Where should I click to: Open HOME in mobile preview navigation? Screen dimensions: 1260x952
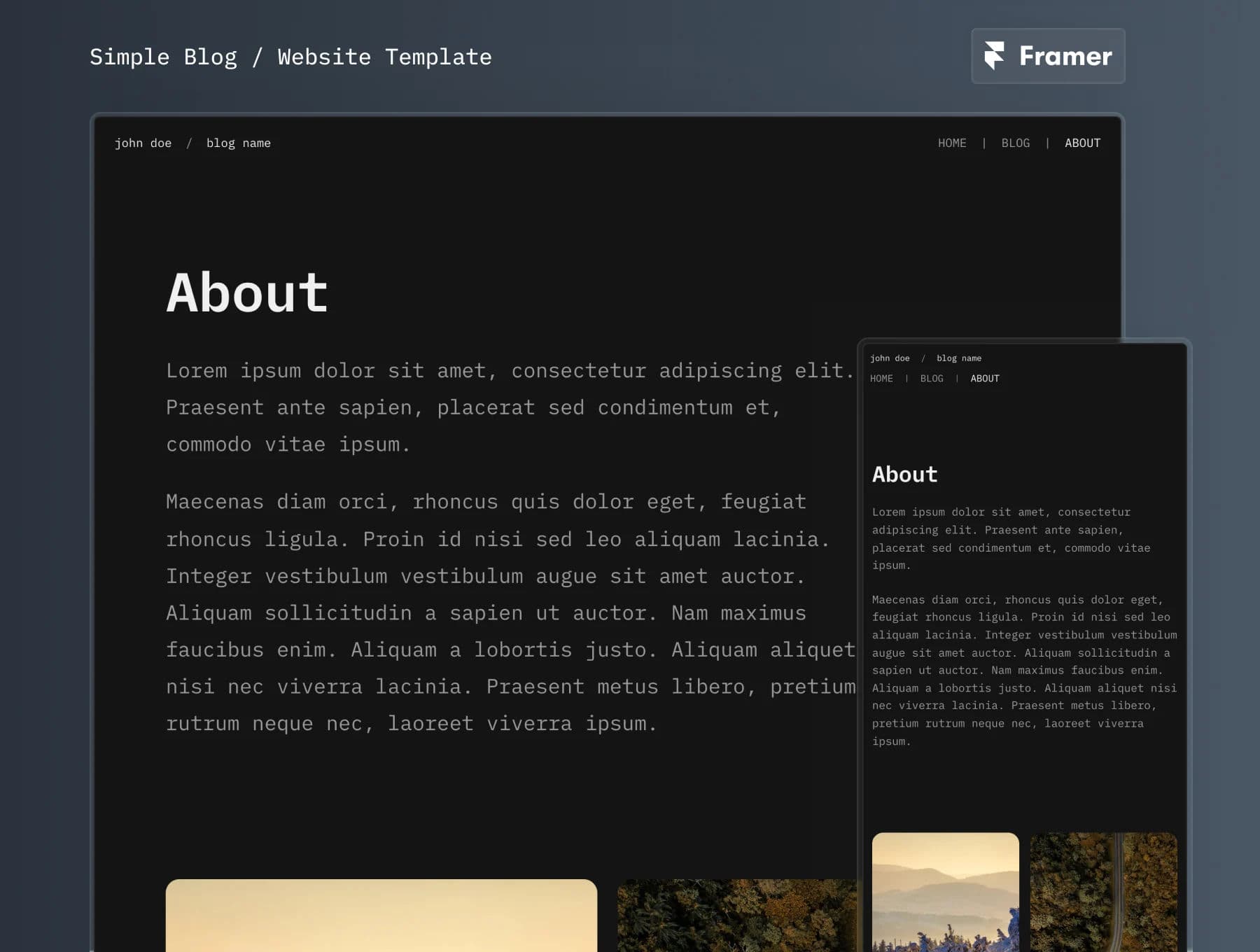(x=881, y=379)
